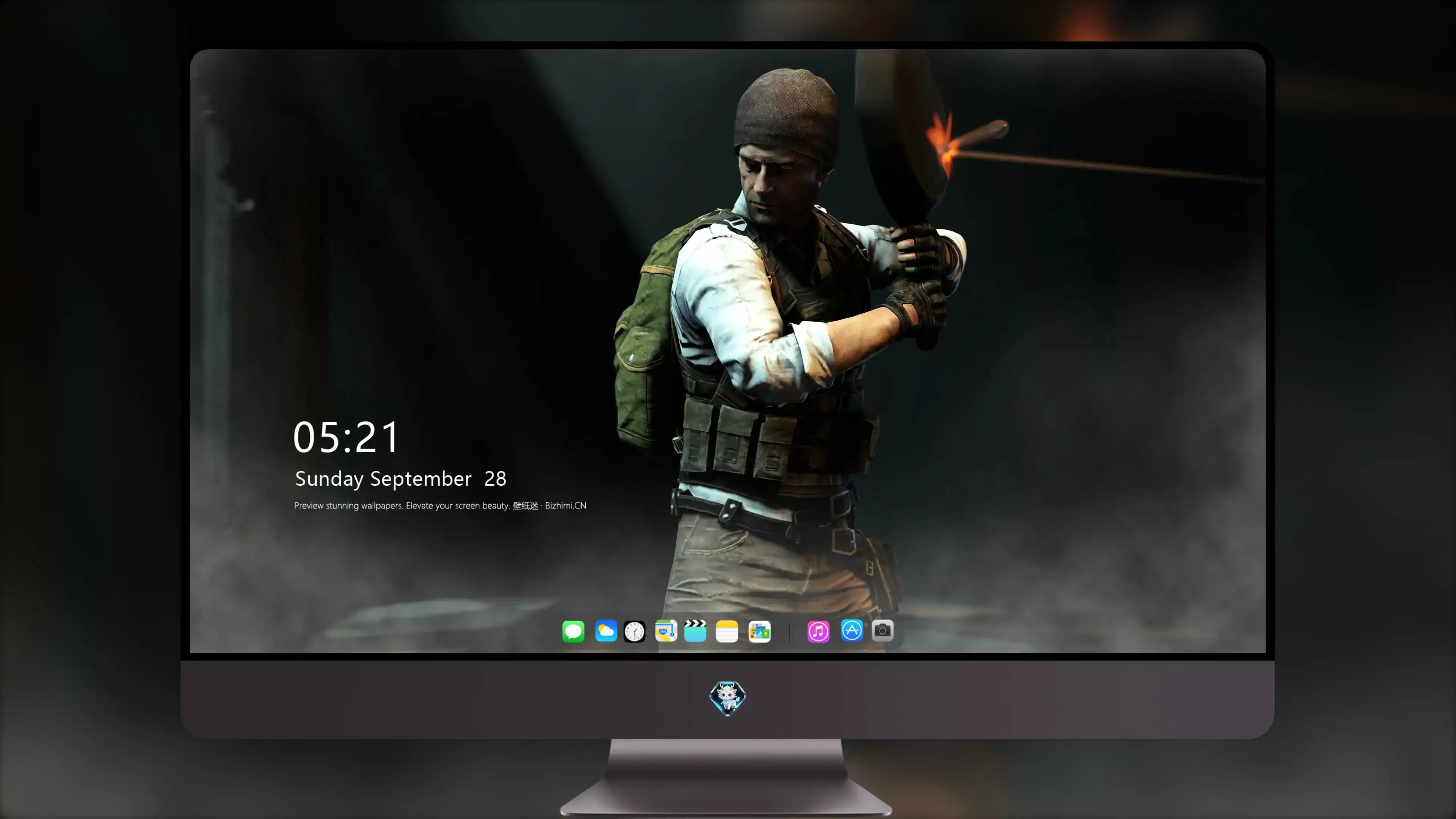Click the dragon mascot logo on the monitor chin
The width and height of the screenshot is (1456, 819).
[728, 698]
